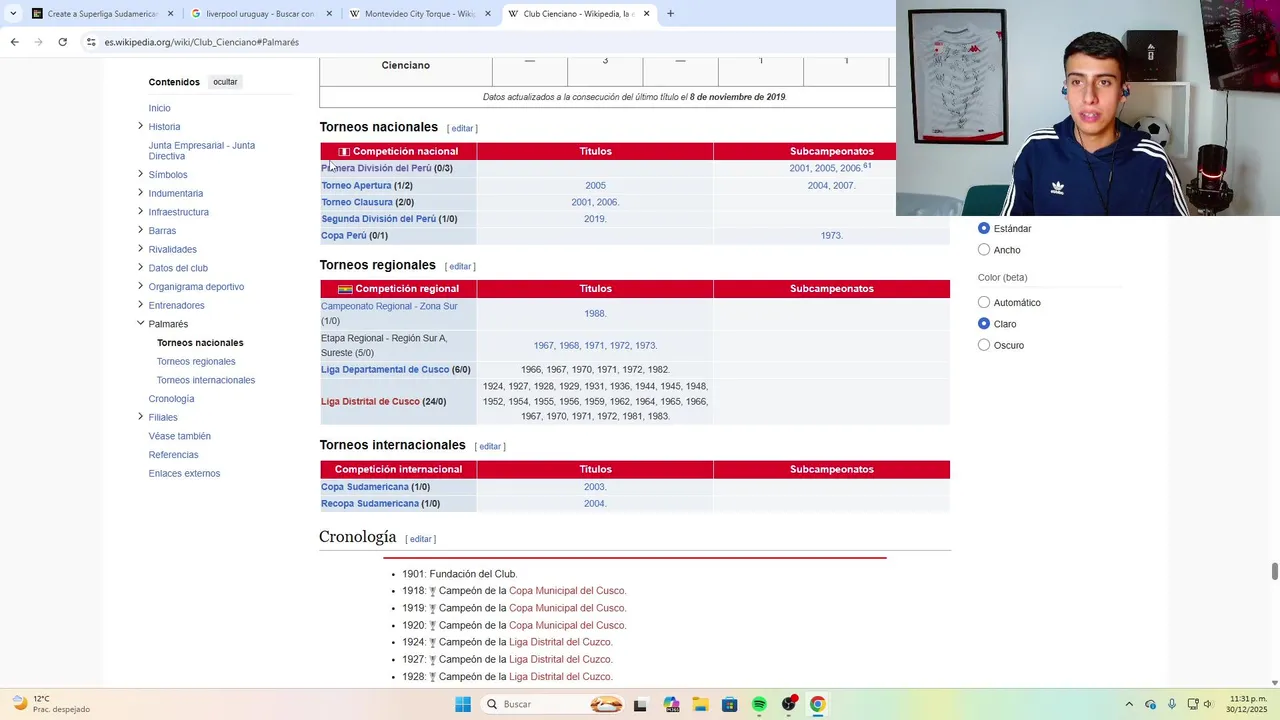Open File Explorer from the taskbar
Viewport: 1280px width, 720px height.
(700, 704)
